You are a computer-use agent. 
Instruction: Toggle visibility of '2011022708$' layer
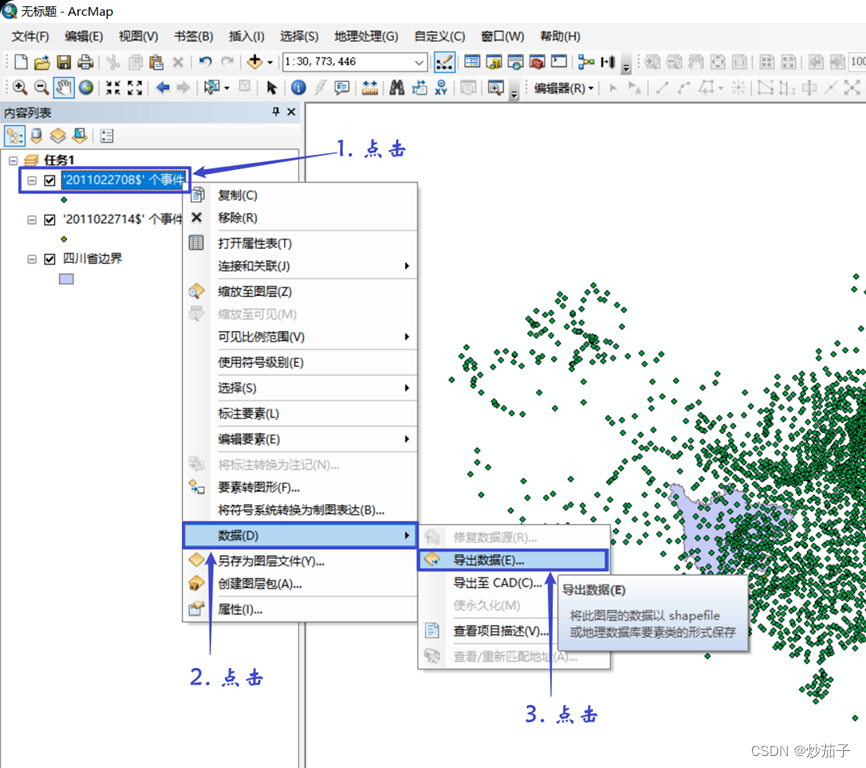(x=49, y=181)
